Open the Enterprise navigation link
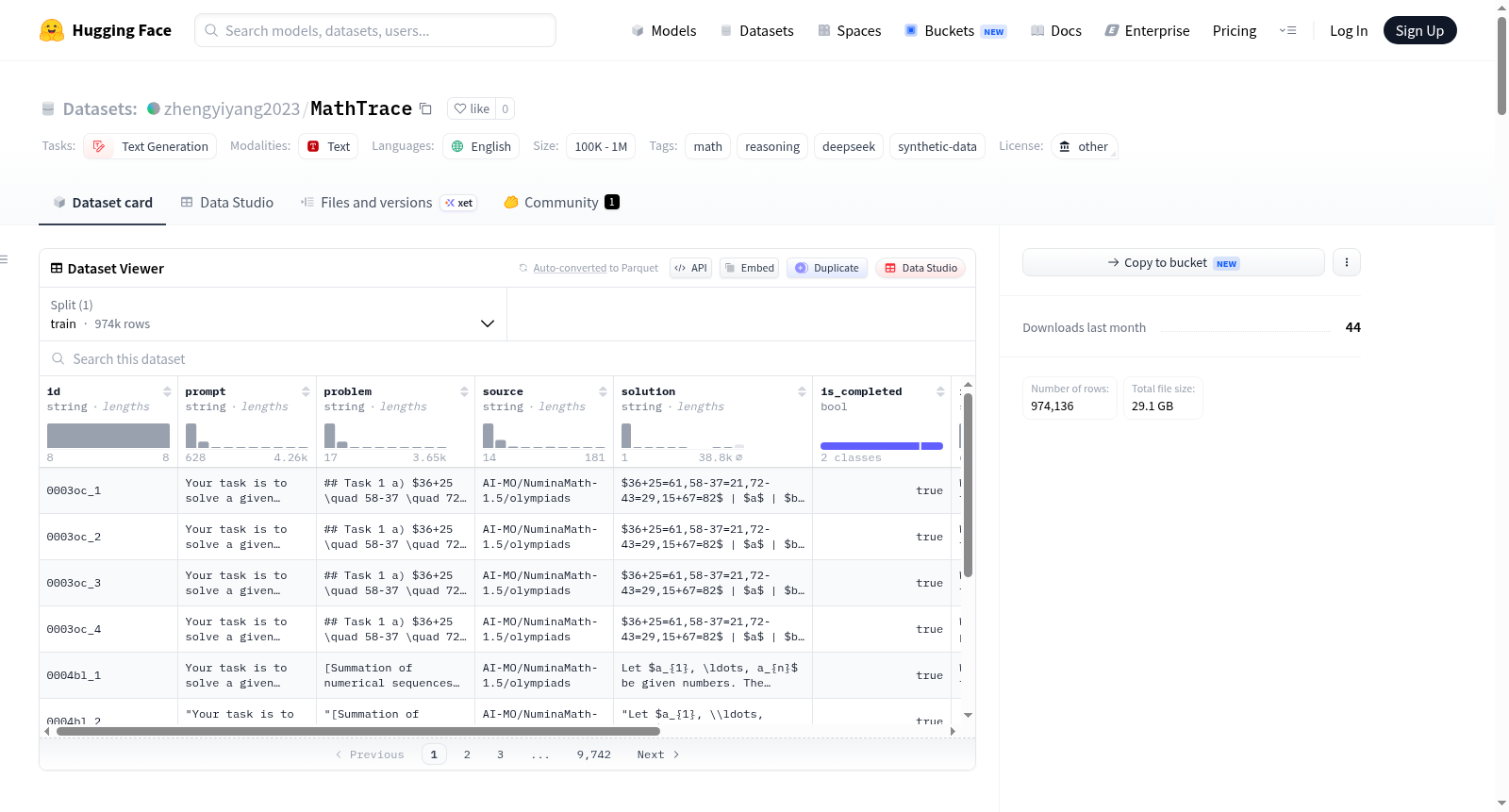 tap(1147, 30)
